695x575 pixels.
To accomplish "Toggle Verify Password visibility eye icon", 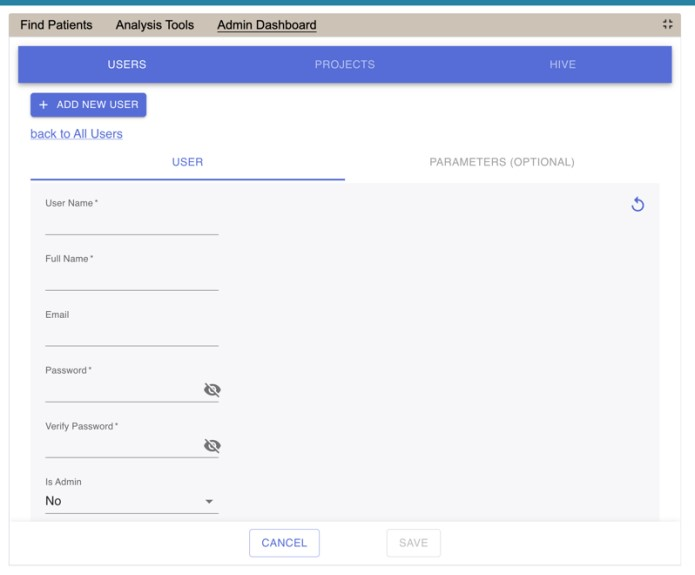I will [212, 446].
